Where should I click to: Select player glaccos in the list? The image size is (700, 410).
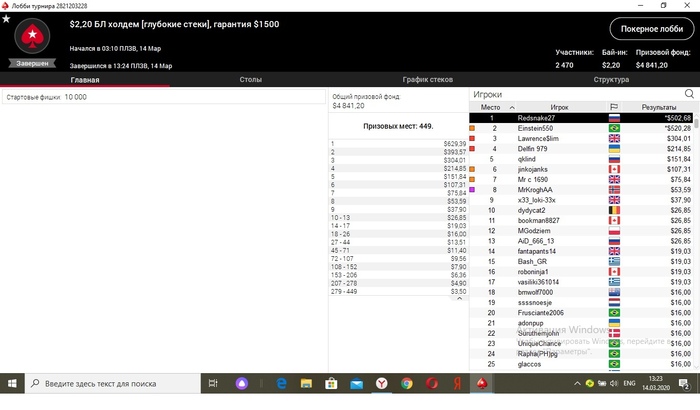[x=581, y=364]
